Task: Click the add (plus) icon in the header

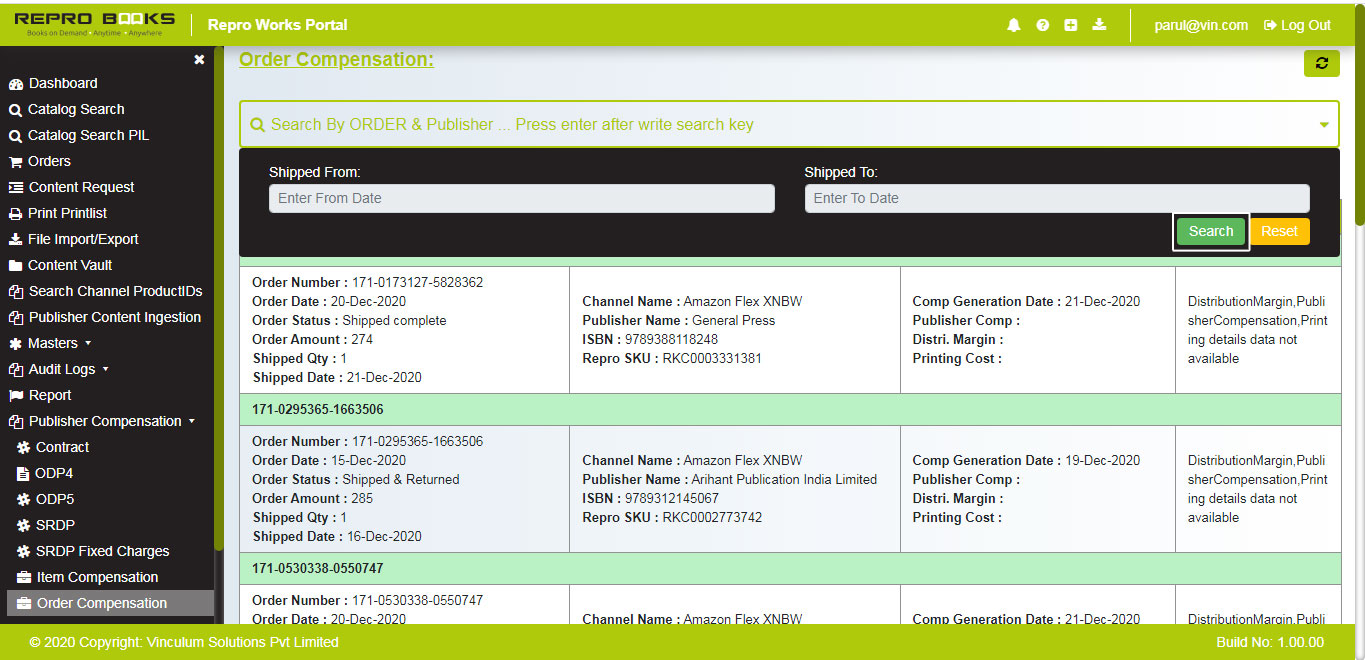Action: [x=1070, y=24]
